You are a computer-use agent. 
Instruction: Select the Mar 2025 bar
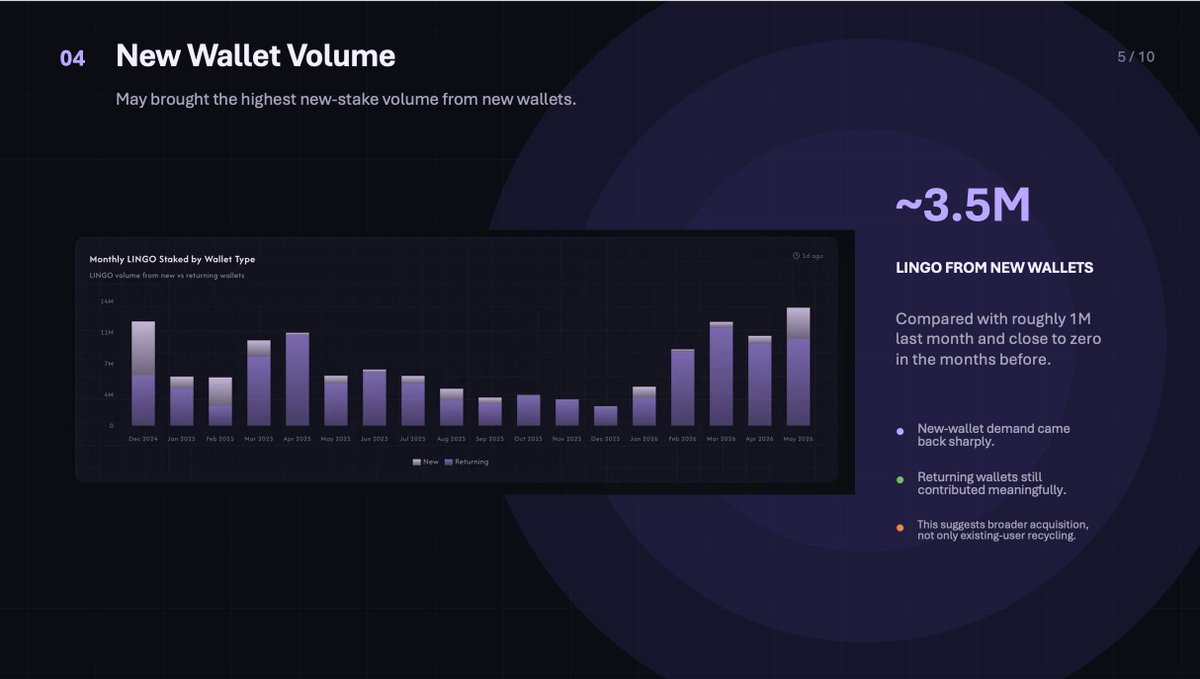click(x=259, y=383)
